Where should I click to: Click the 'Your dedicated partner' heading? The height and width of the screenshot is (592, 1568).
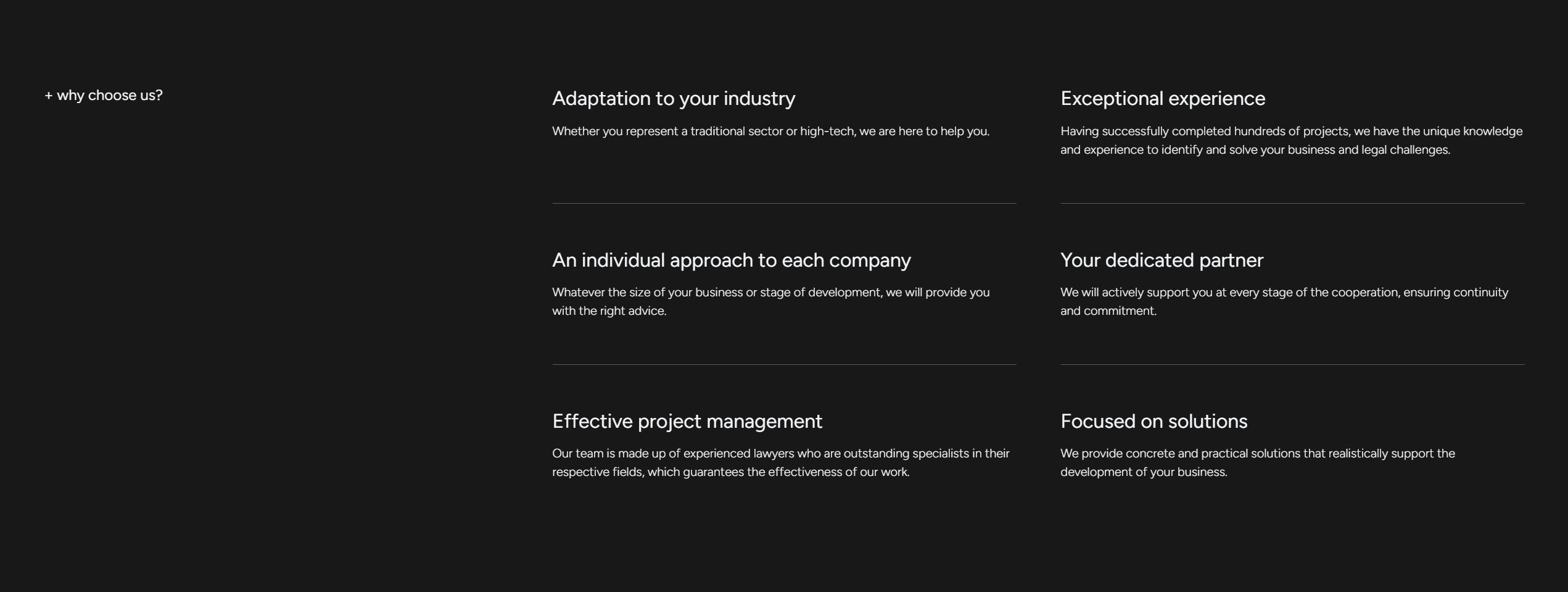point(1162,261)
